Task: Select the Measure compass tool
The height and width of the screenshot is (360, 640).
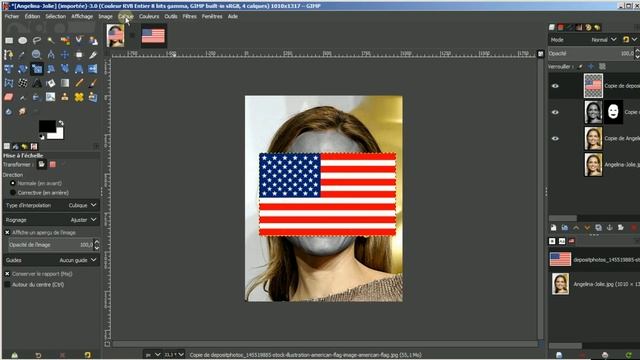Action: click(x=51, y=54)
